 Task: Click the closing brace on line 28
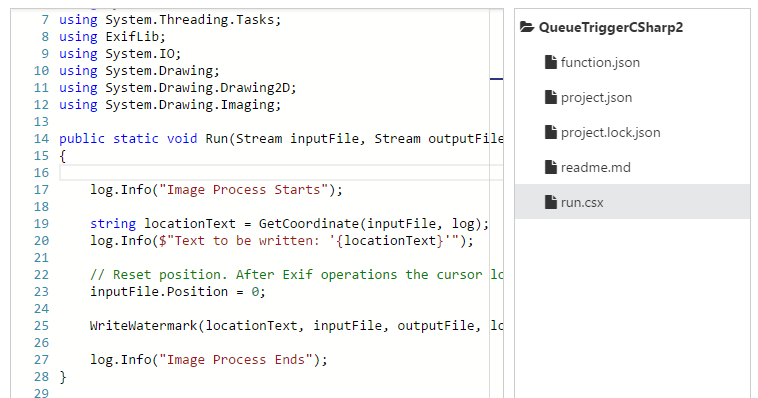(x=62, y=377)
